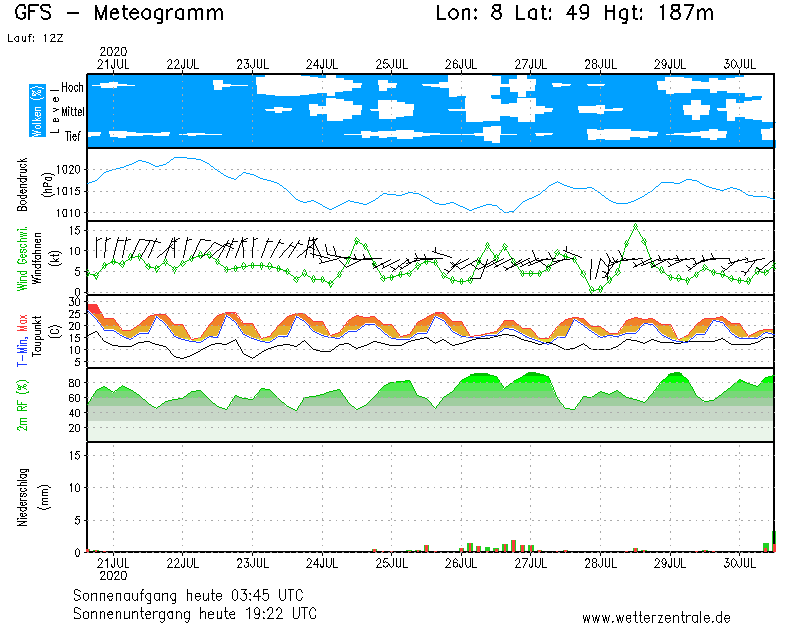
Task: Click the "T-Min, Max" temperature label
Action: [22, 340]
